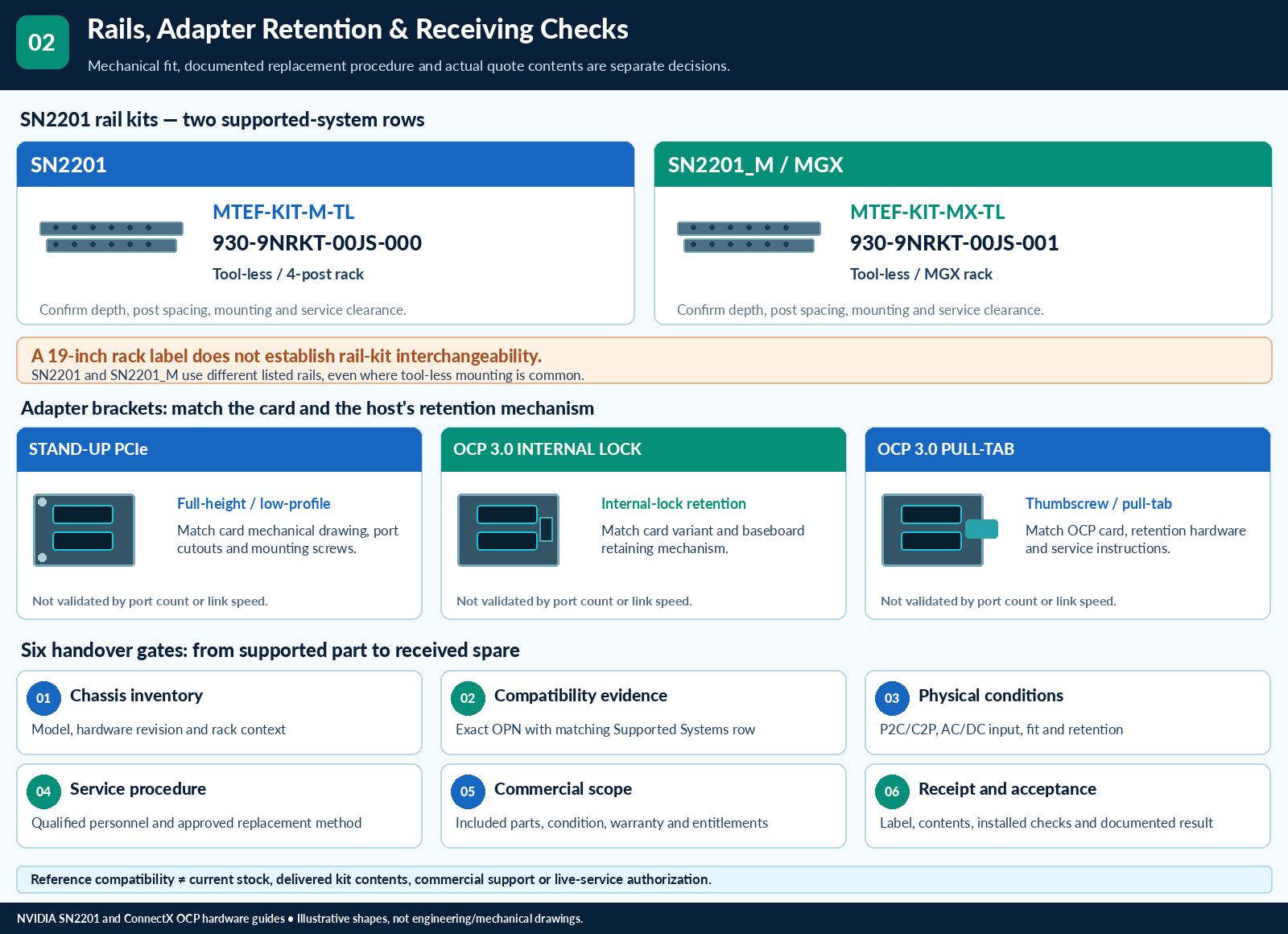This screenshot has width=1288, height=934.
Task: Click the 04 badge beside Service procedure
Action: click(x=43, y=791)
